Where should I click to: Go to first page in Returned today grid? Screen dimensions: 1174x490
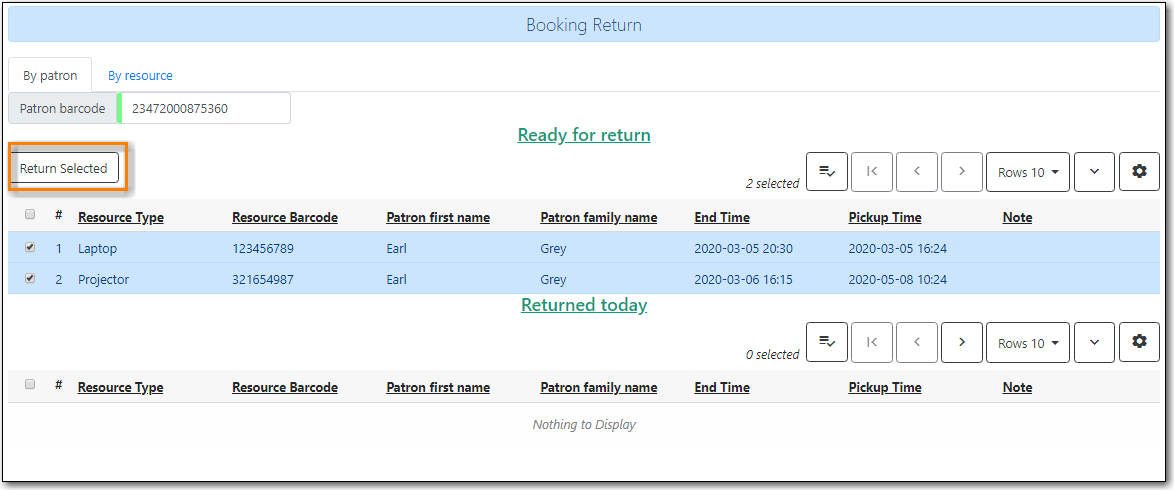(872, 342)
